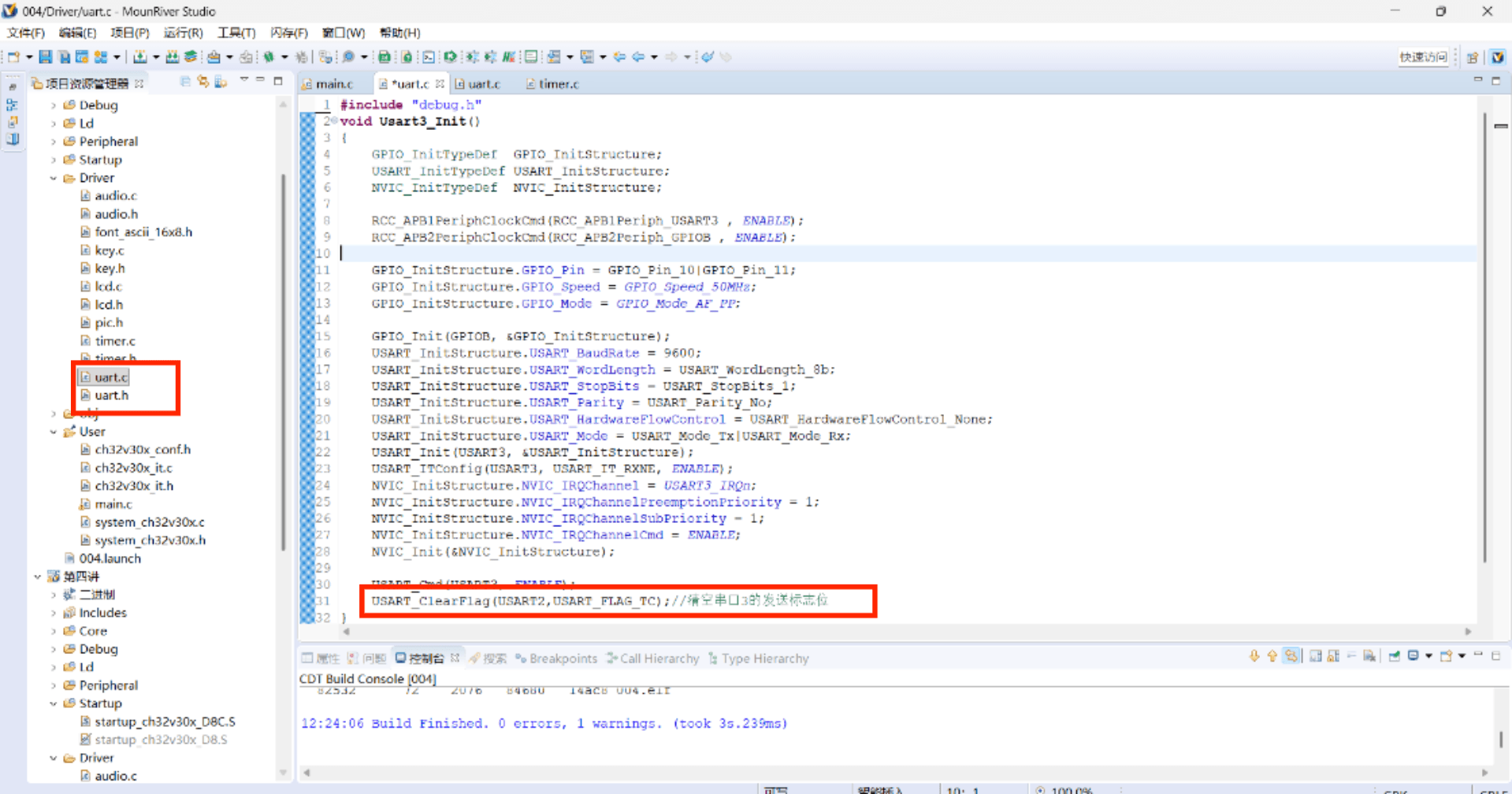Image resolution: width=1512 pixels, height=794 pixels.
Task: Open the 工具(T) menu
Action: pos(236,32)
